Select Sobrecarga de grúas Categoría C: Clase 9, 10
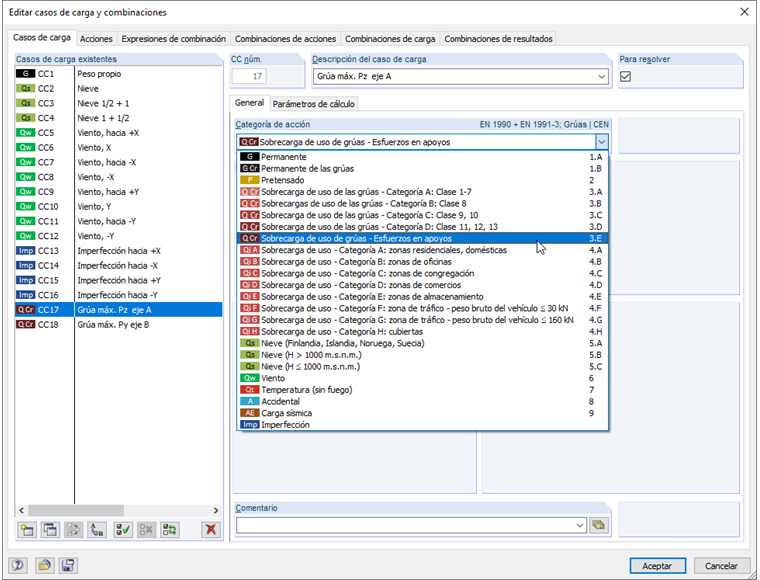Screen dimensions: 760x580 pos(423,215)
